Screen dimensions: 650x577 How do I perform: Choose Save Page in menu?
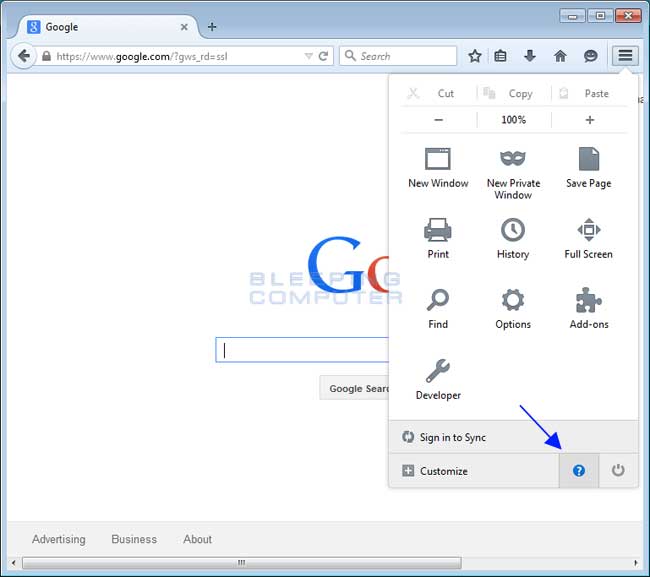tap(589, 167)
